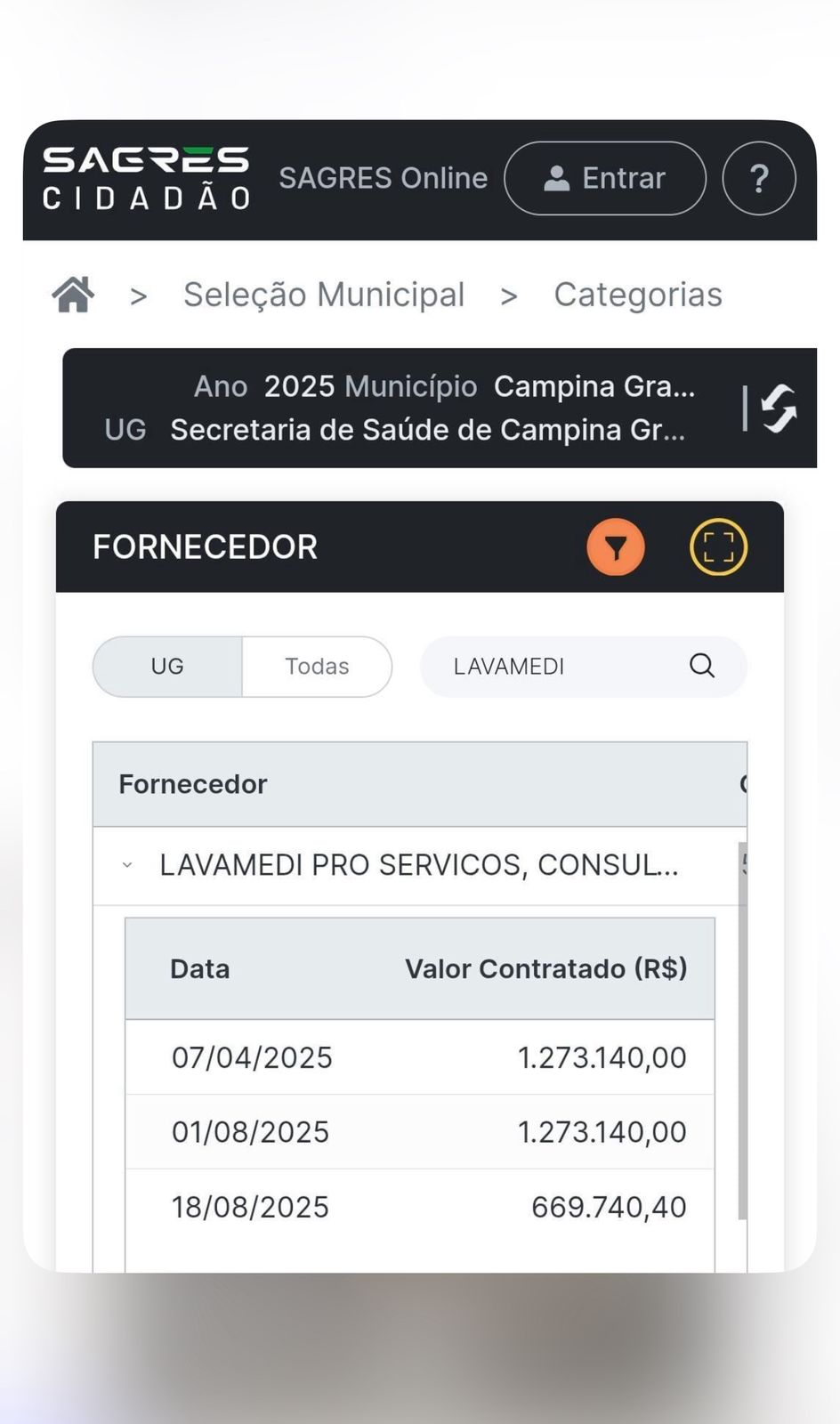The image size is (840, 1424).
Task: Open the orange filter icon
Action: click(615, 546)
